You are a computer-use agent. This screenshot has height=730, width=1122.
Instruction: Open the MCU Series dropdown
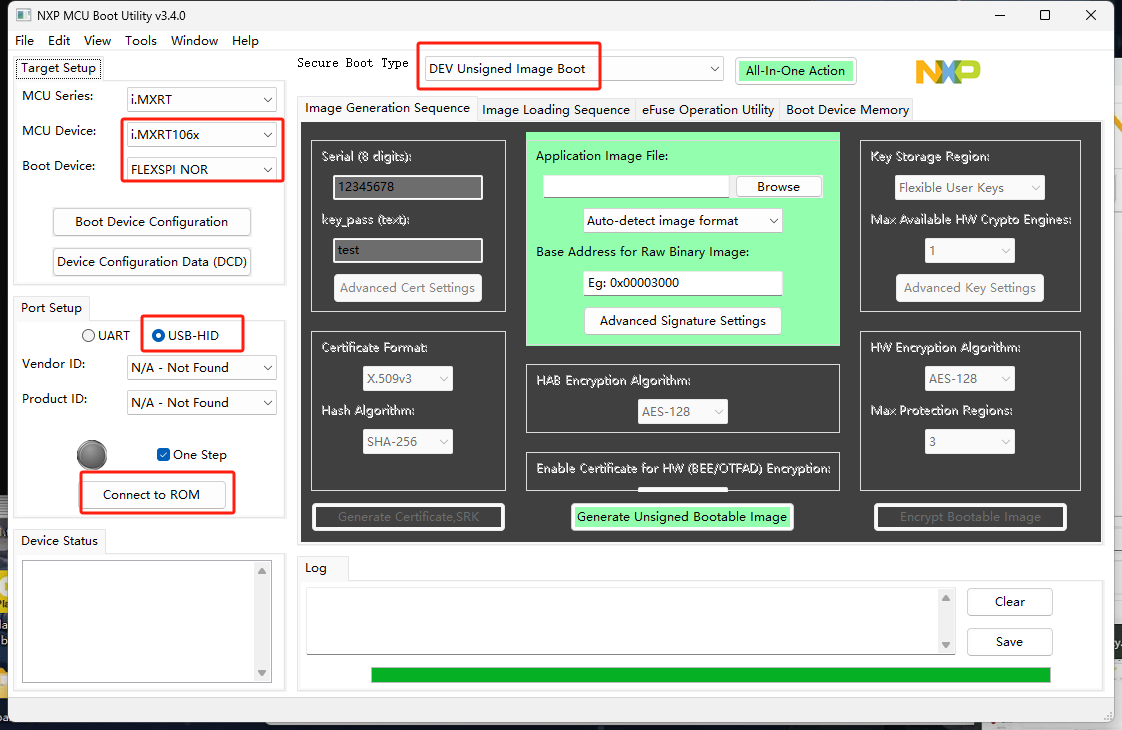[x=201, y=99]
